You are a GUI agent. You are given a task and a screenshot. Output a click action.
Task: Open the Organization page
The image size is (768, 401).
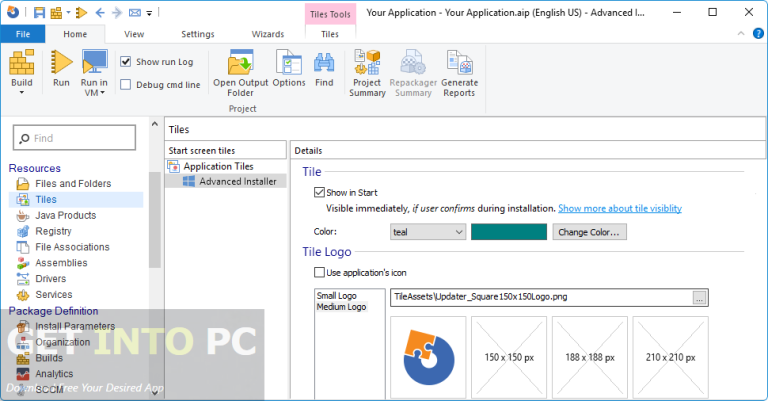pyautogui.click(x=62, y=342)
